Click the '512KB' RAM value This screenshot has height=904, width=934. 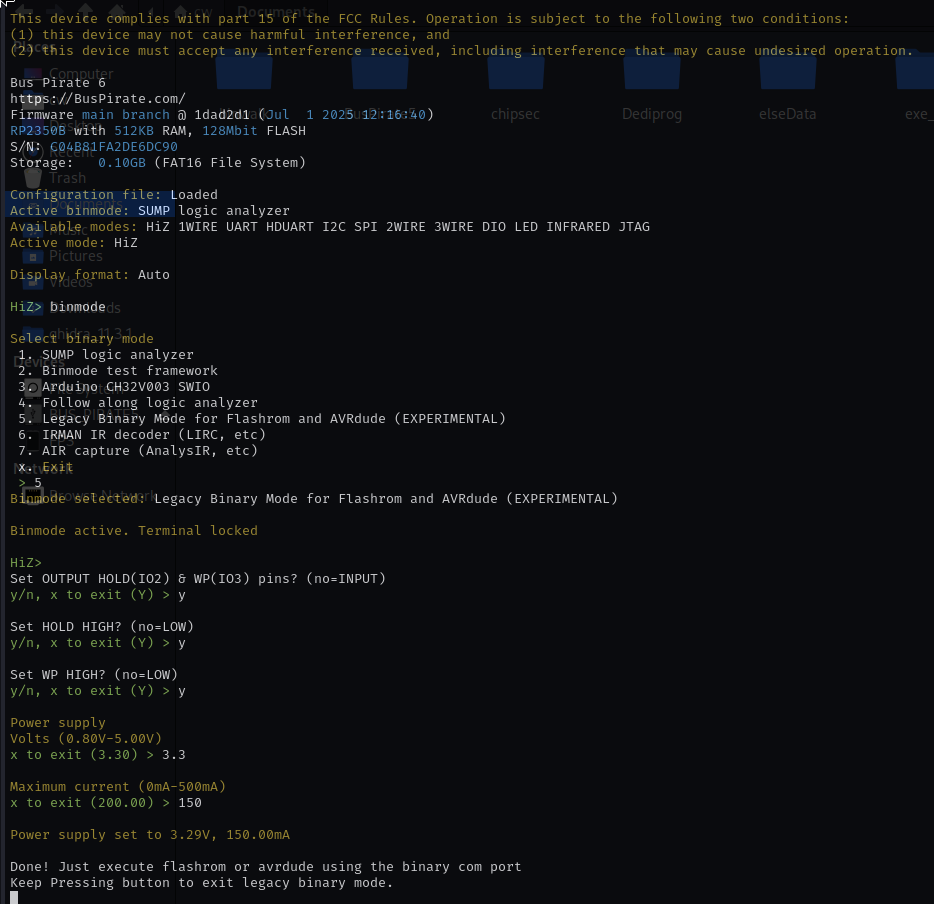tap(133, 130)
